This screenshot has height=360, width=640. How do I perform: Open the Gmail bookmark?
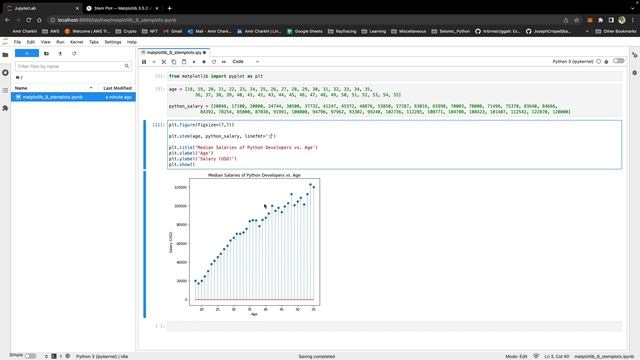point(173,31)
